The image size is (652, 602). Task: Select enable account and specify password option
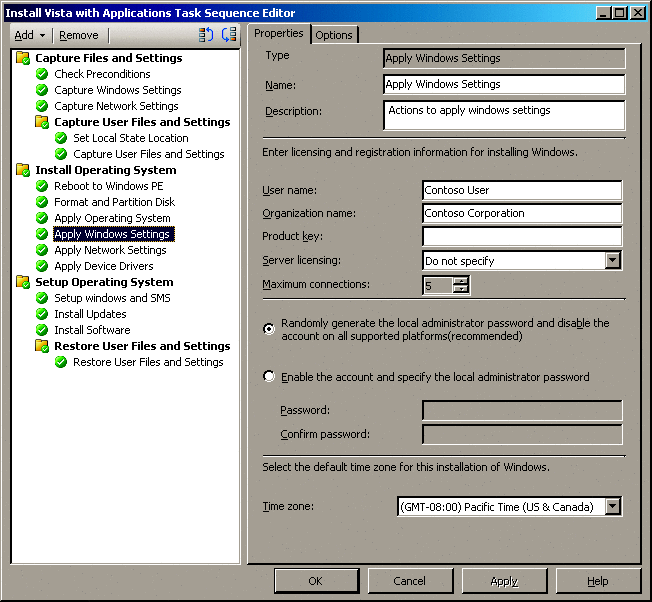coord(268,377)
